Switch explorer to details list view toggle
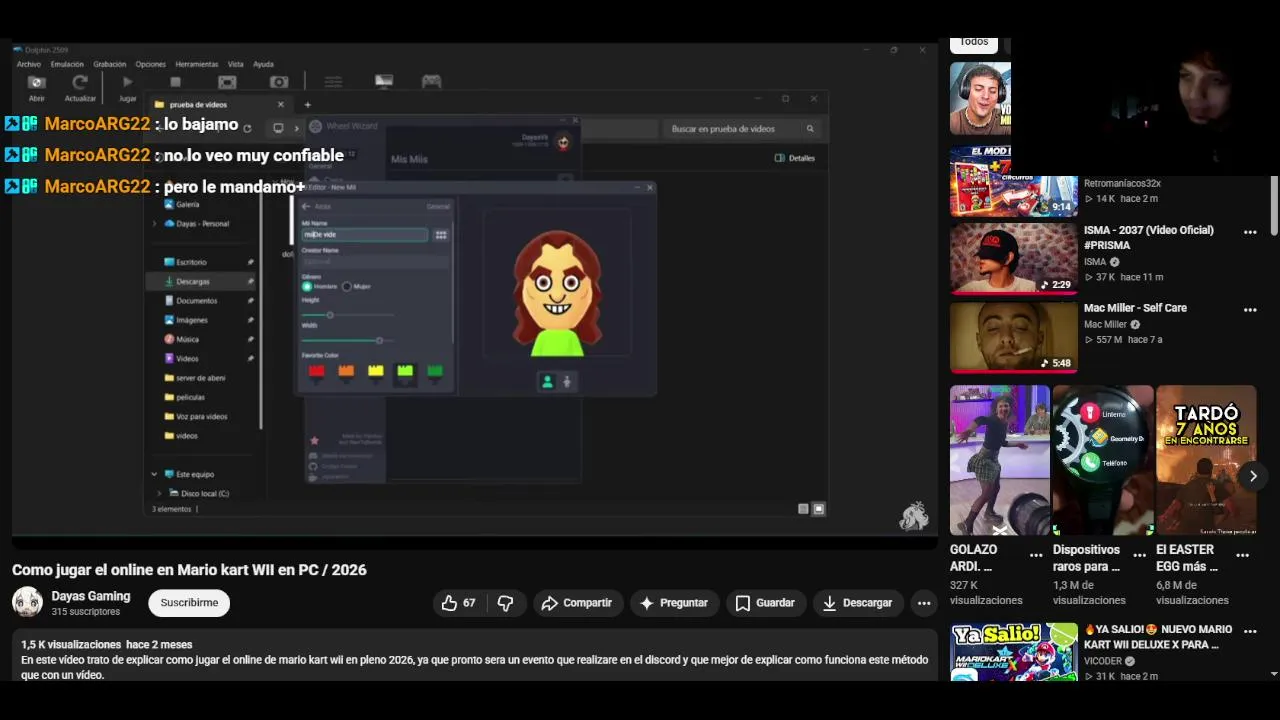Image resolution: width=1280 pixels, height=720 pixels. click(803, 509)
